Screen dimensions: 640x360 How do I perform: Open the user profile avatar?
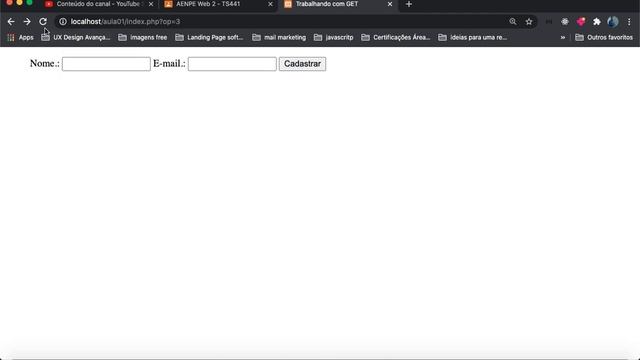613,22
